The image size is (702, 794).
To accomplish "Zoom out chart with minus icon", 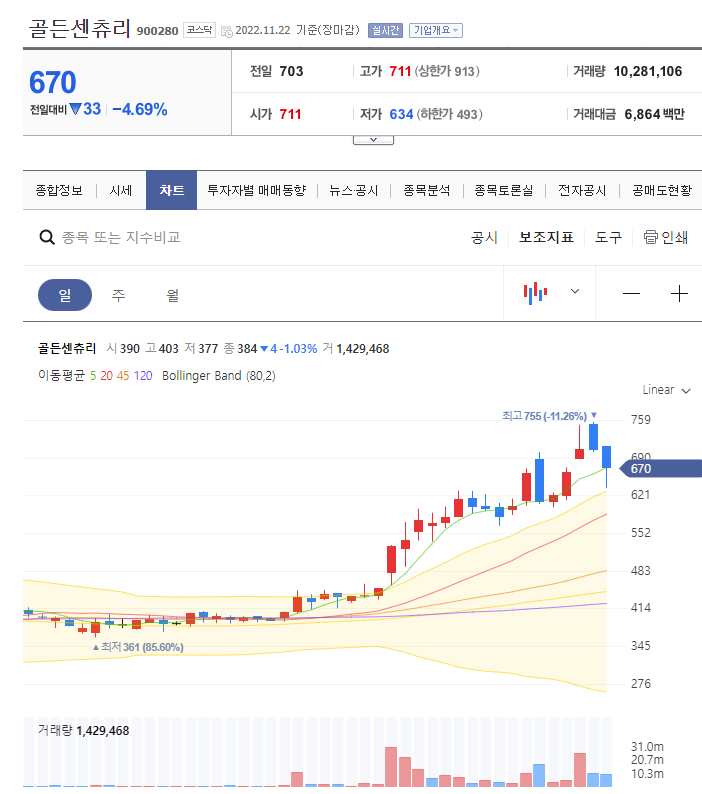I will pyautogui.click(x=631, y=294).
